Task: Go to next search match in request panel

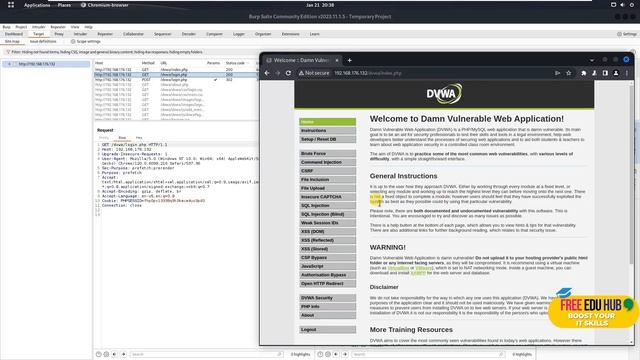Action: pos(123,354)
